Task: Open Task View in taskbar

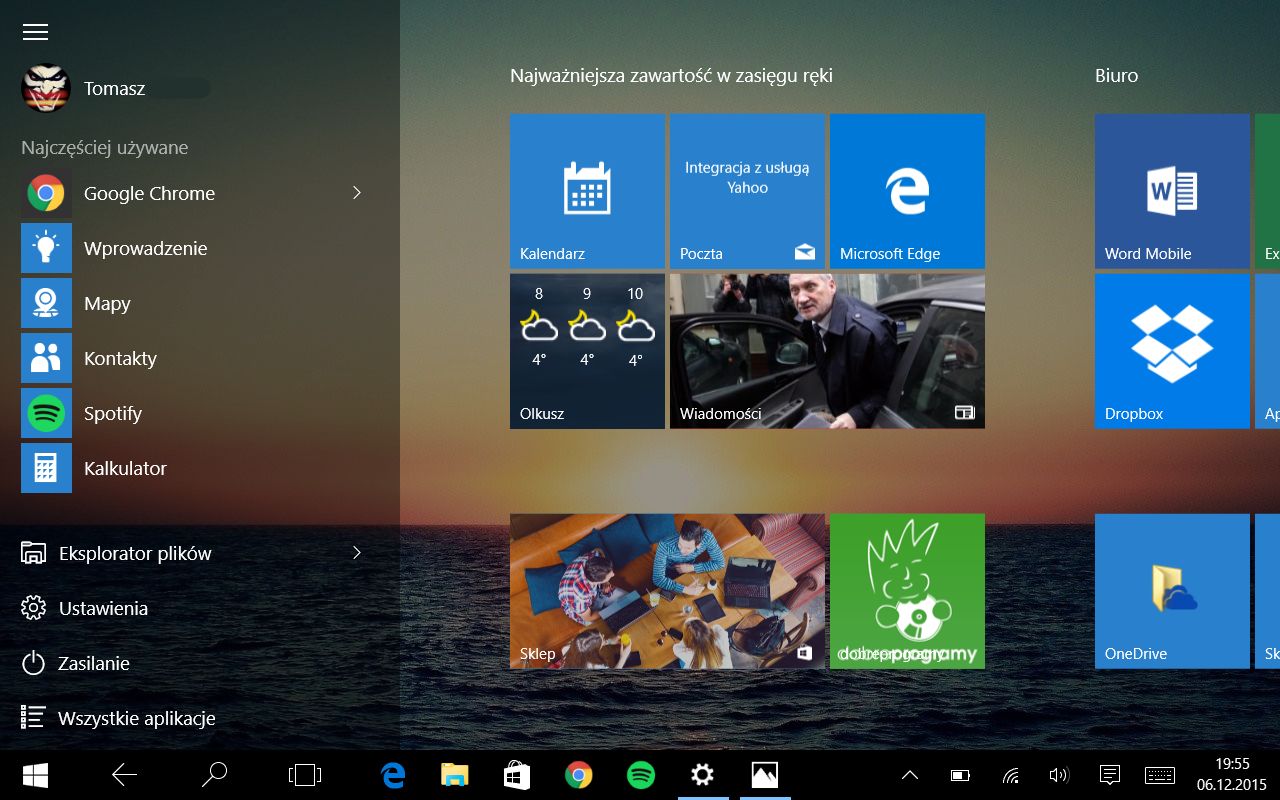Action: (x=304, y=775)
